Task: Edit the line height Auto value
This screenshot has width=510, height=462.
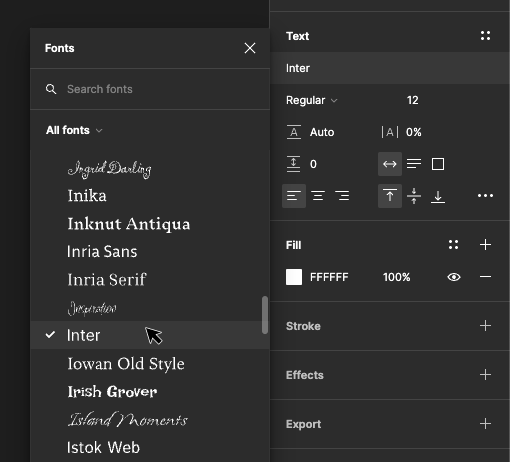Action: click(x=322, y=132)
